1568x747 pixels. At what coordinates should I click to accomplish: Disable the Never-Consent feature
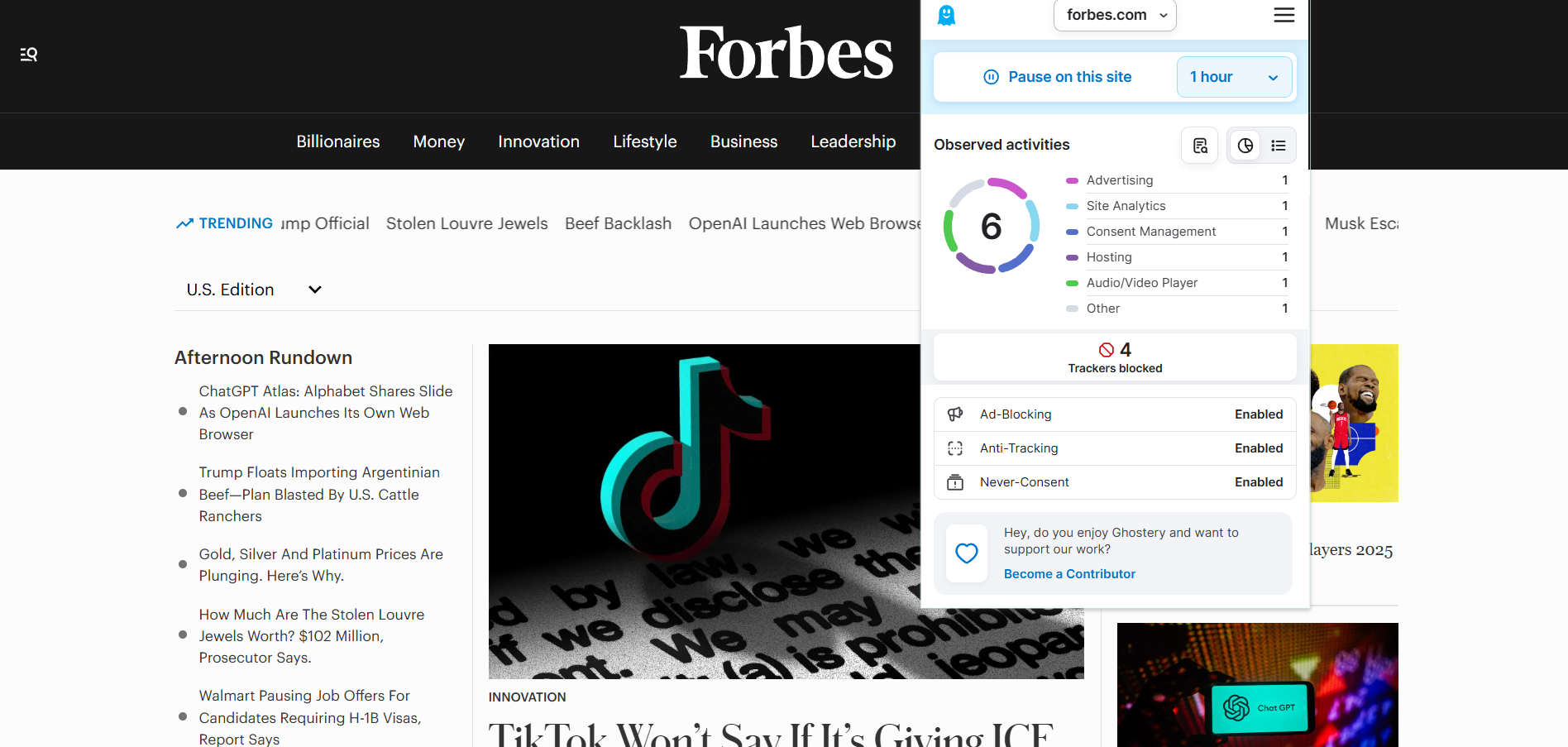pos(1259,481)
